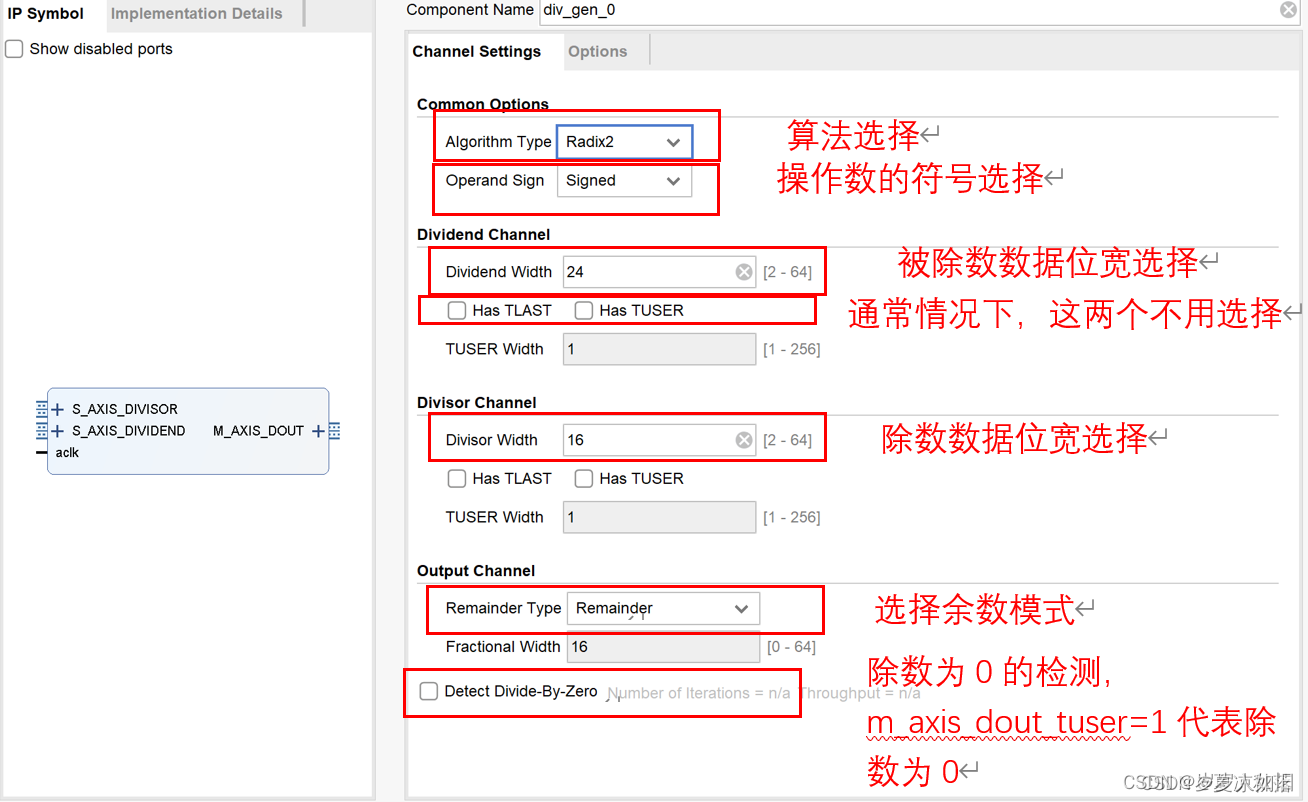Select the Options tab
This screenshot has width=1308, height=802.
598,52
